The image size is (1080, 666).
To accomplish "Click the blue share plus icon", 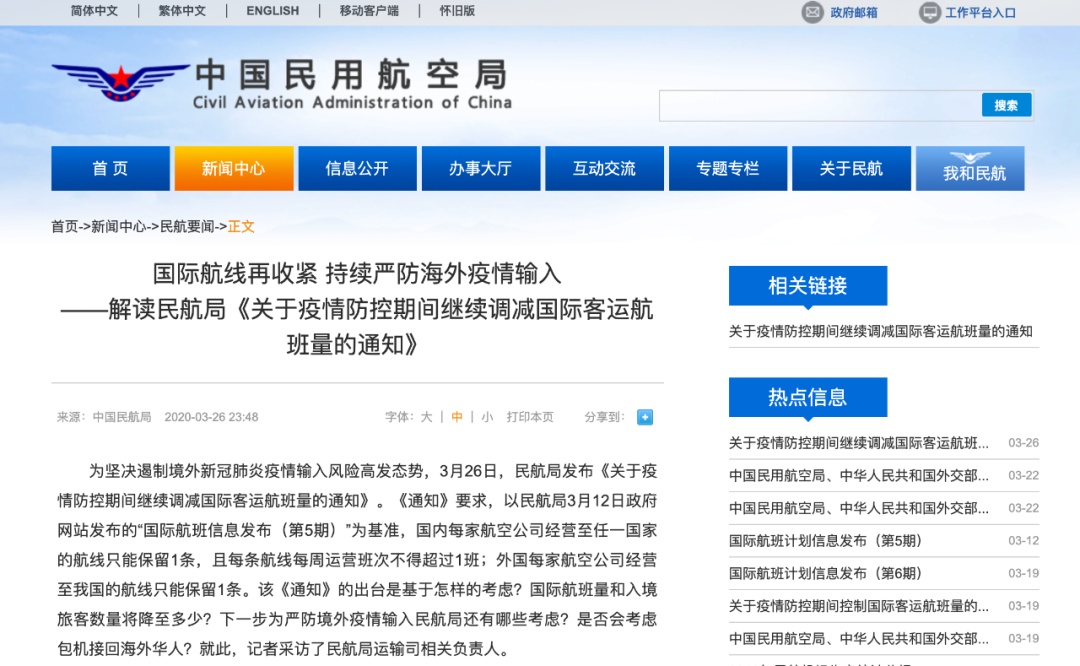I will [x=645, y=417].
